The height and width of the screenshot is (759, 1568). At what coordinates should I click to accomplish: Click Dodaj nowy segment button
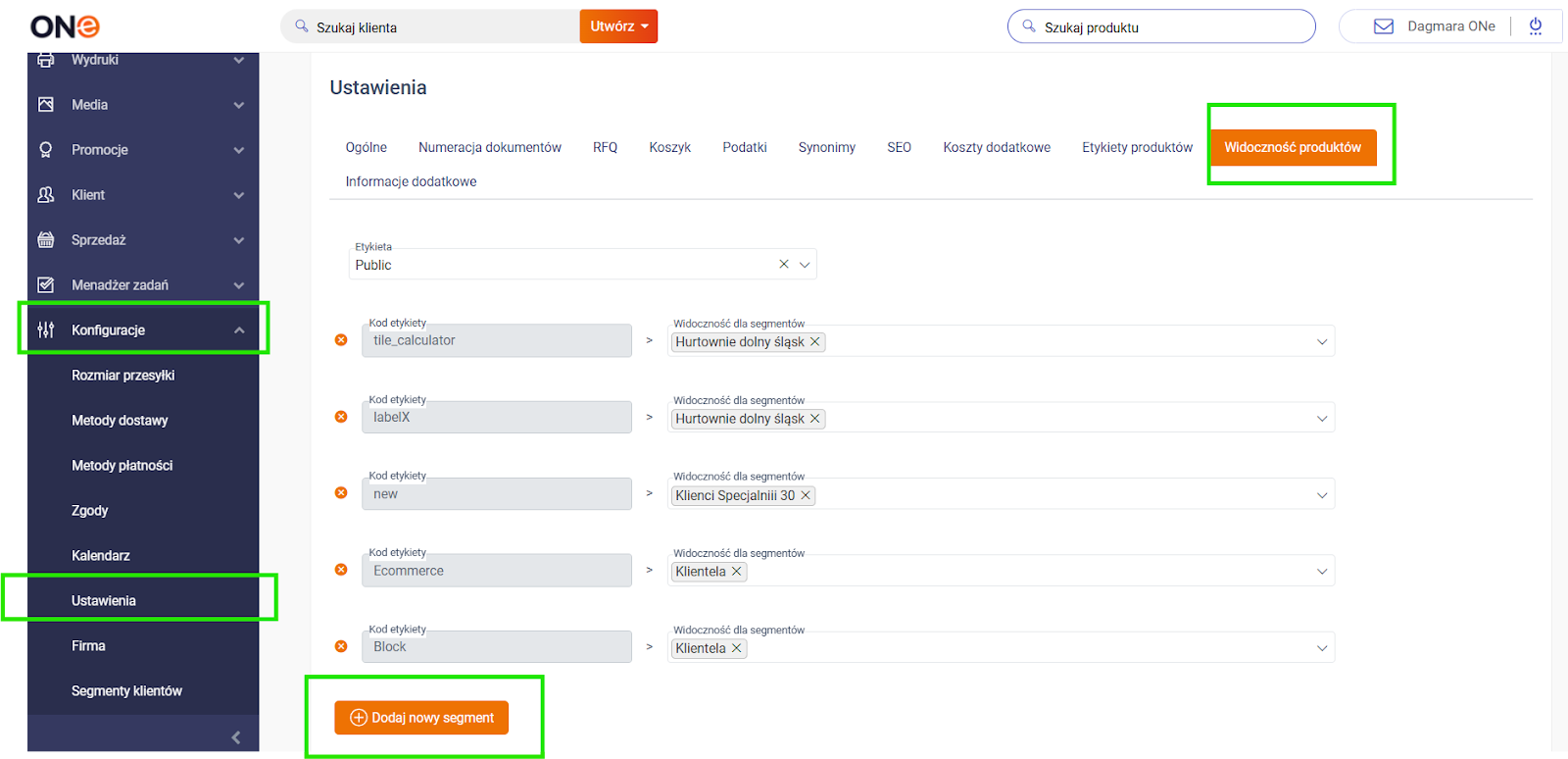421,718
